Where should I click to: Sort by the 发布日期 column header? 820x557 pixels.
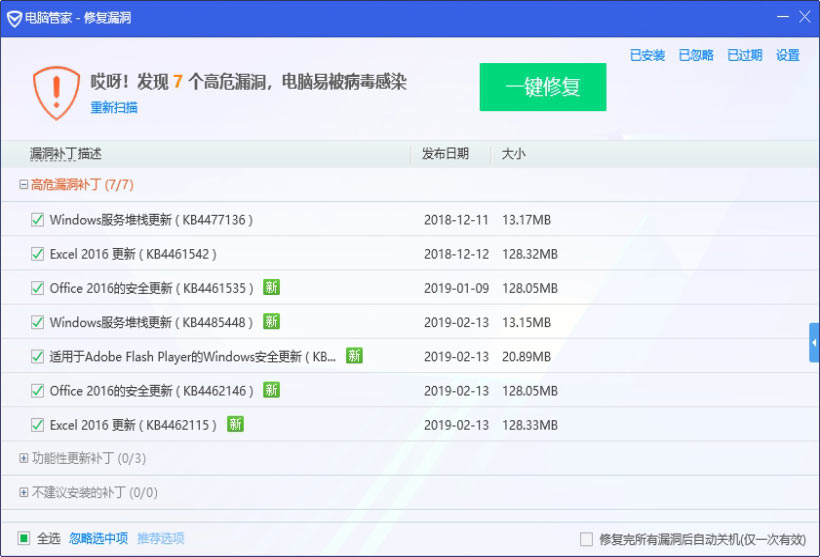coord(445,154)
